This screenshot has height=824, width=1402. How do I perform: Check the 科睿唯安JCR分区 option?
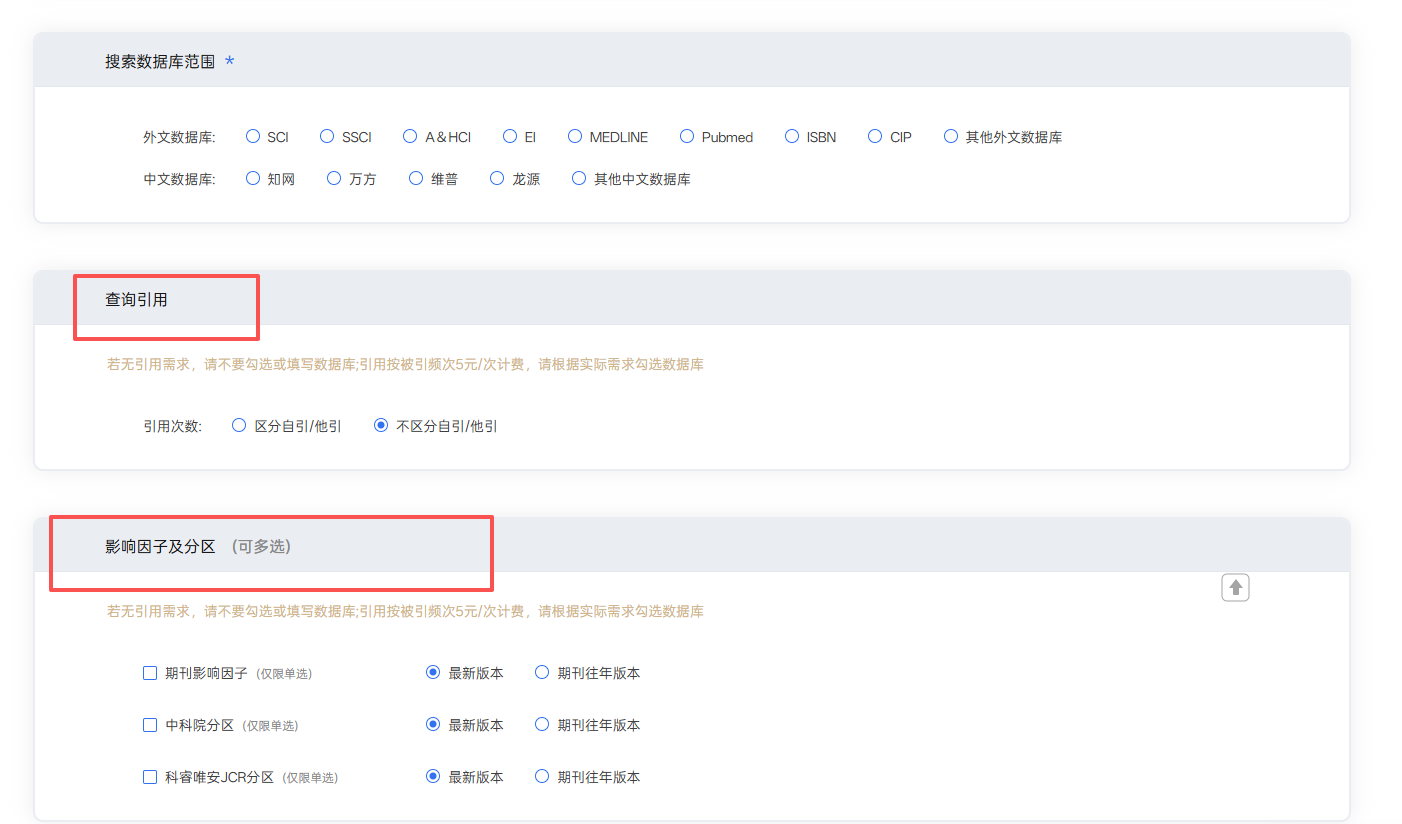150,776
